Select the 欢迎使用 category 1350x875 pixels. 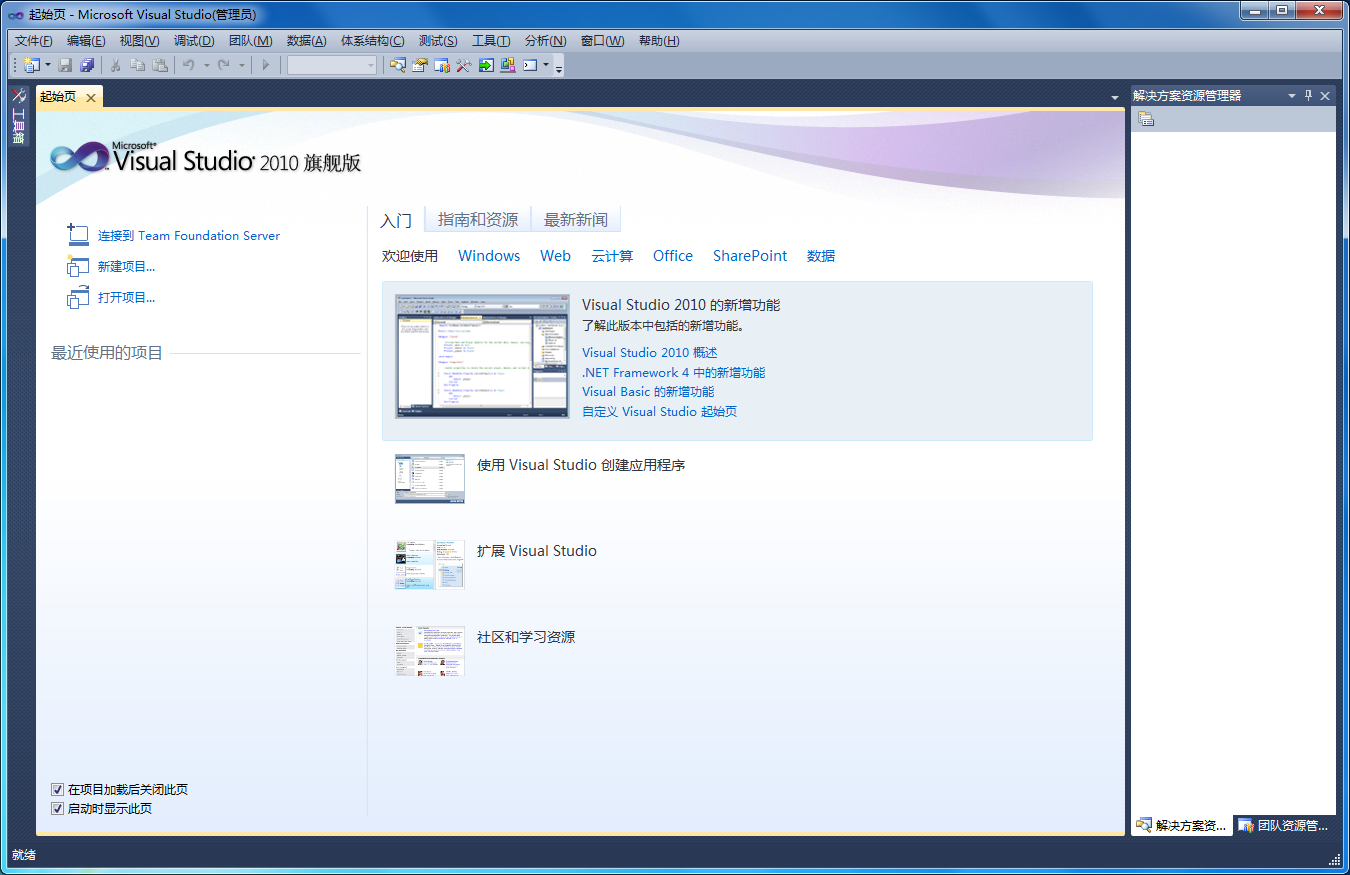410,256
